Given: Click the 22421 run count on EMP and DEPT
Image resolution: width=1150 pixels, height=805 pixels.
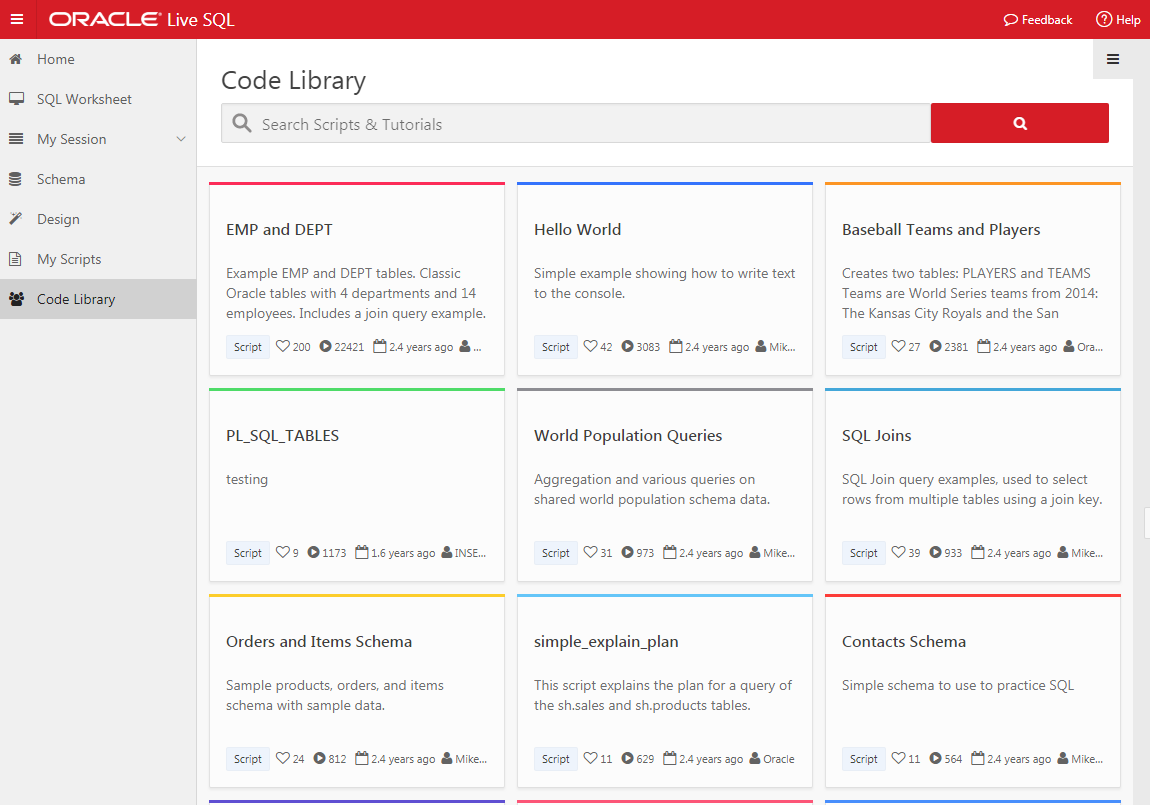Looking at the screenshot, I should point(349,347).
